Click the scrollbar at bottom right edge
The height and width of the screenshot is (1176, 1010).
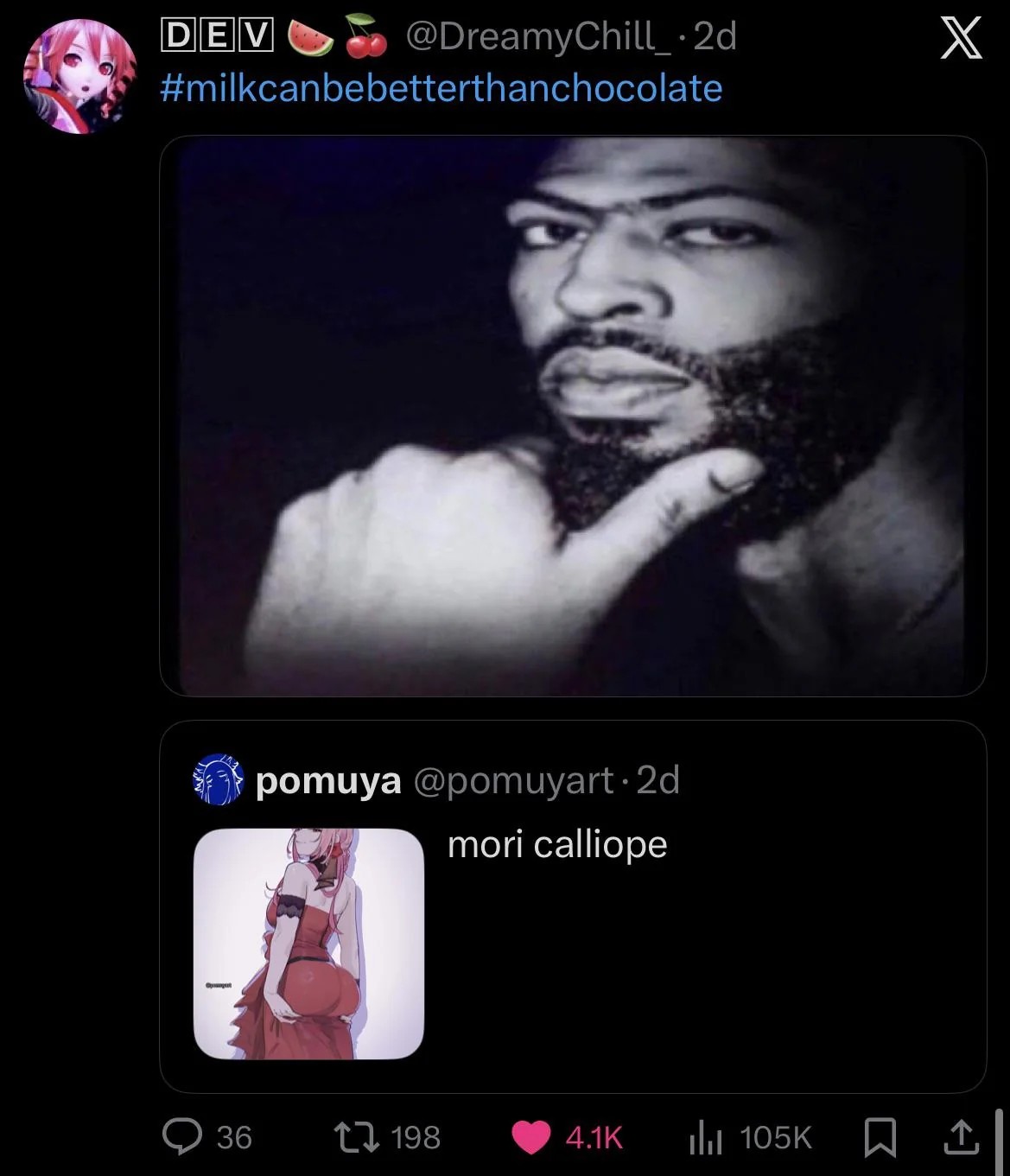[x=999, y=1141]
